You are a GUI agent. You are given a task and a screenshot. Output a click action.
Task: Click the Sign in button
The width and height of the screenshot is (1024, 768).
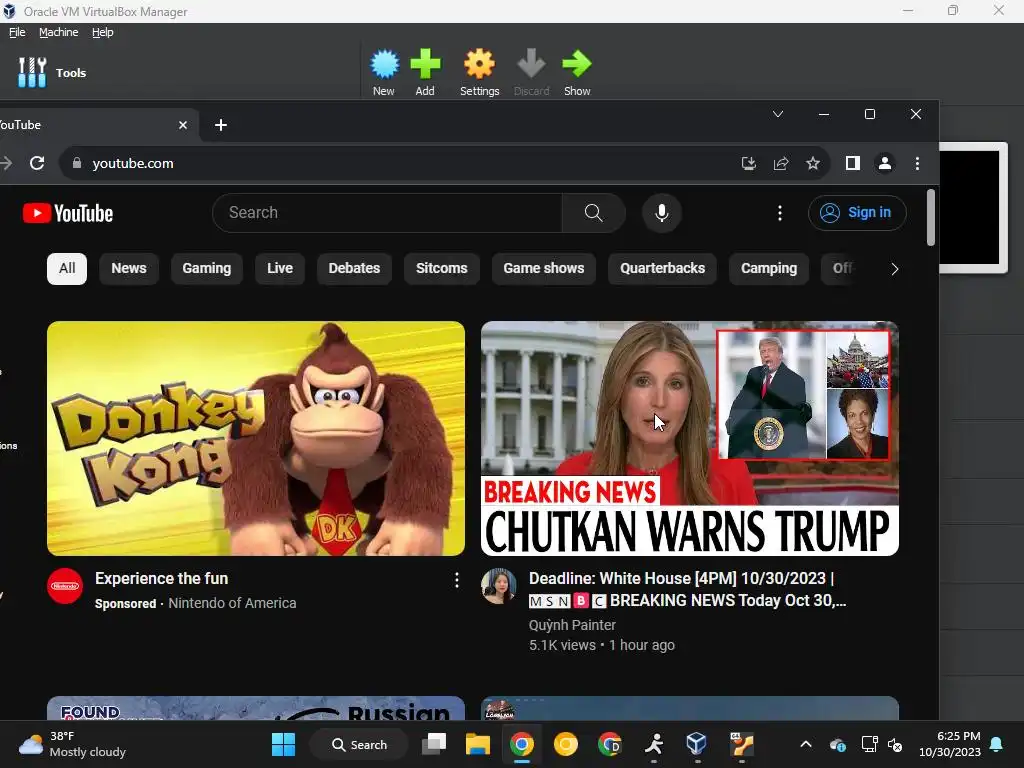tap(857, 213)
